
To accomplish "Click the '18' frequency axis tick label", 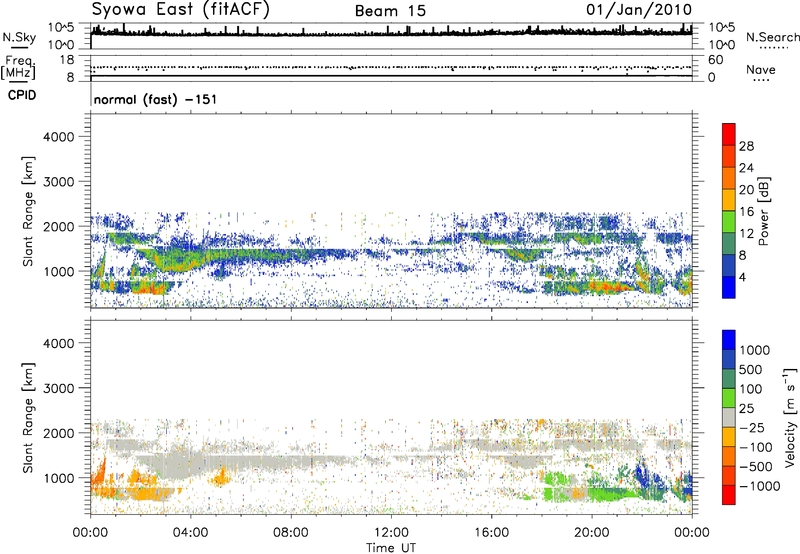I will (x=67, y=60).
